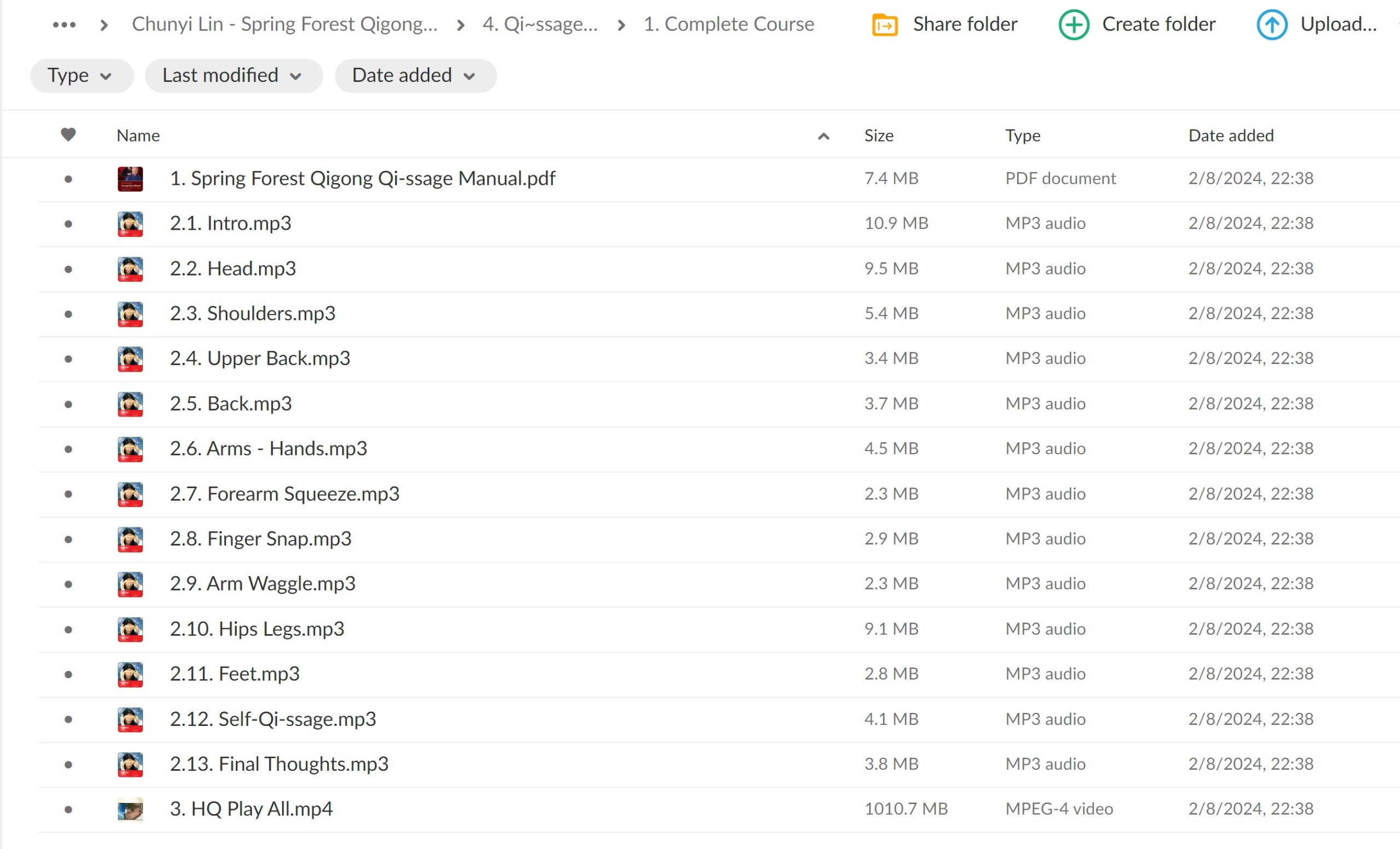
Task: Click the 2.10. Hips Legs.mp3 file icon
Action: [x=130, y=629]
